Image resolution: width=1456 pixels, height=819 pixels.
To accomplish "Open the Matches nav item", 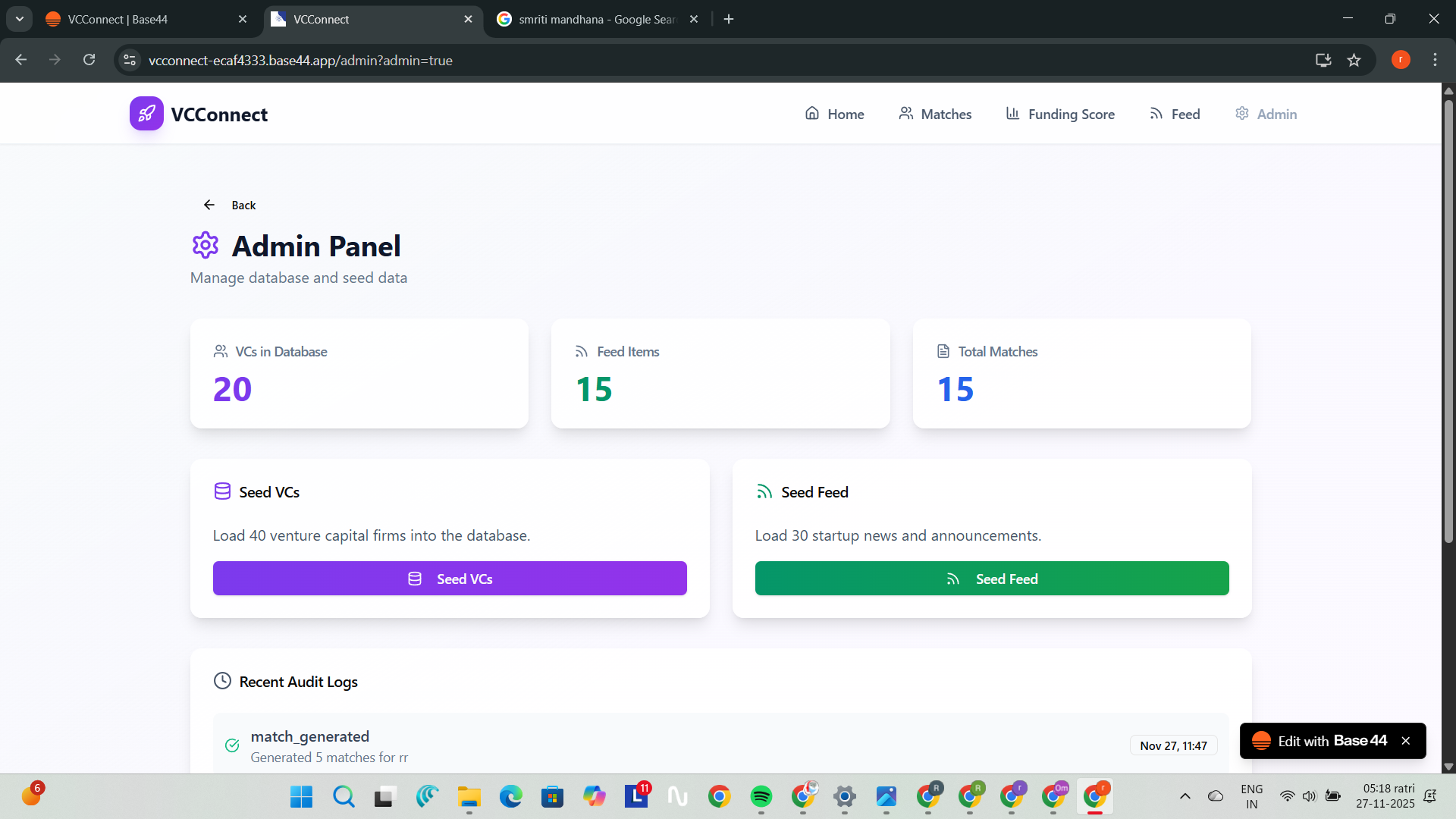I will click(x=935, y=114).
